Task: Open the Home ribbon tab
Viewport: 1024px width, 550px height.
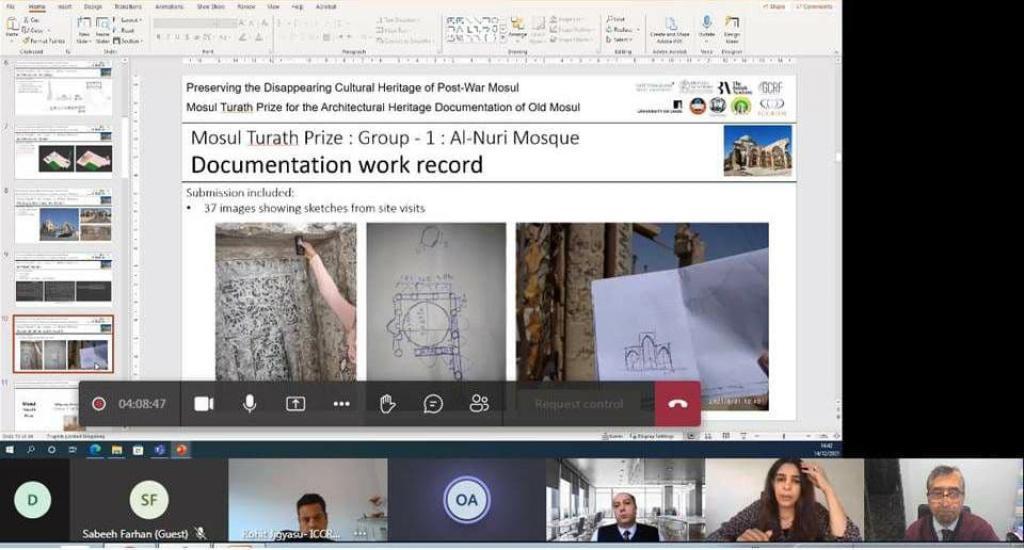Action: (x=37, y=6)
